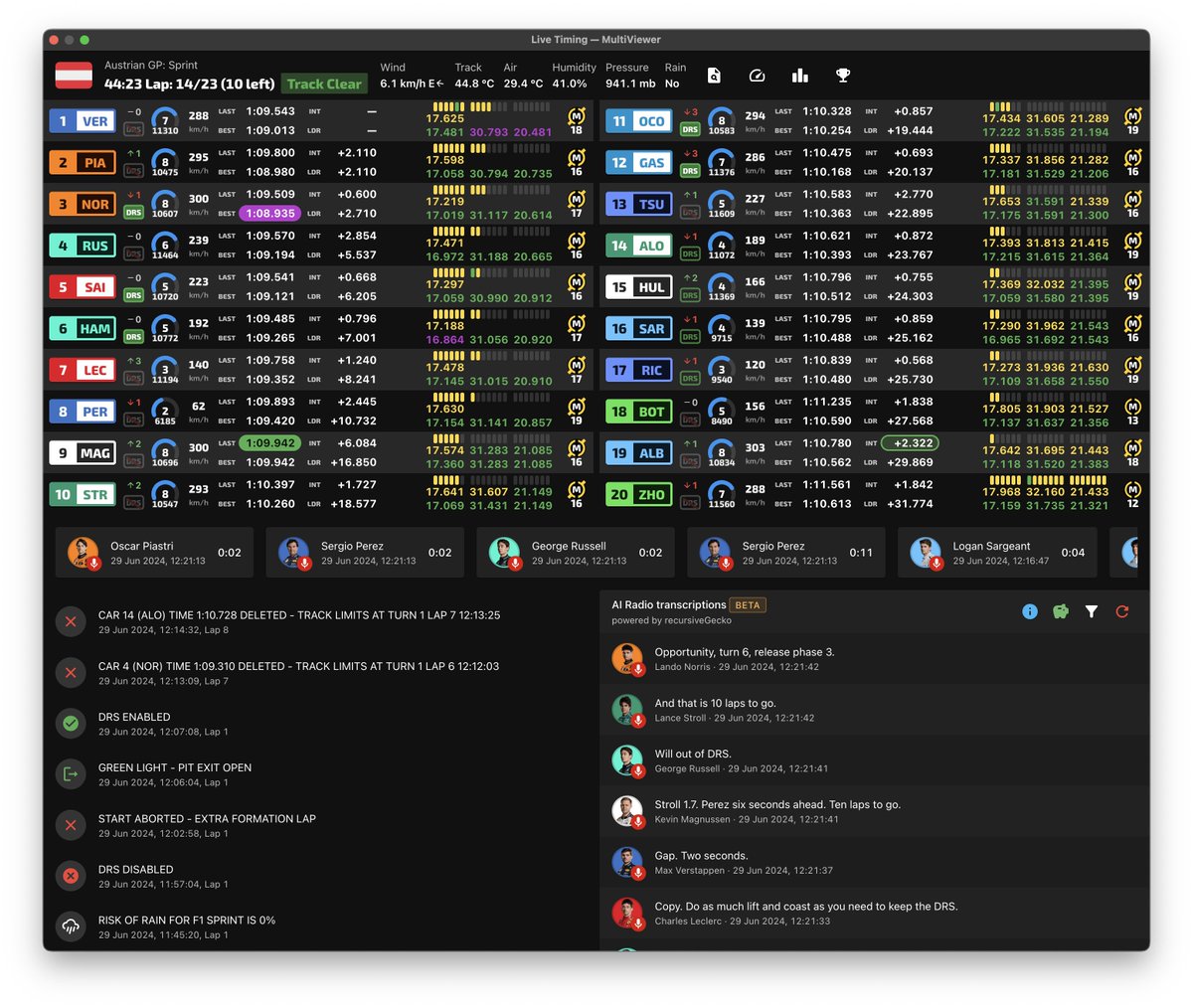Click the purple 1:08.935 best lap of NOR
1193x1008 pixels.
[271, 213]
